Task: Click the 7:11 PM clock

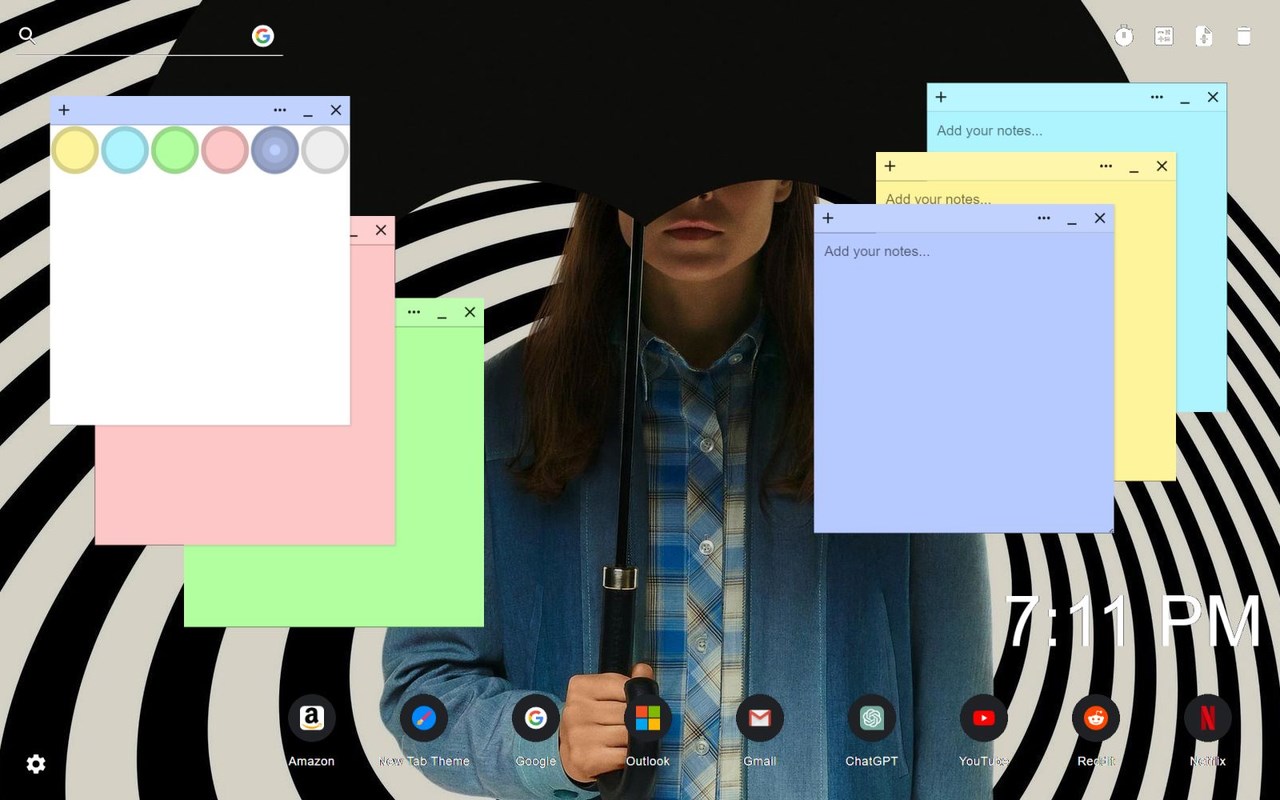Action: (x=1133, y=622)
